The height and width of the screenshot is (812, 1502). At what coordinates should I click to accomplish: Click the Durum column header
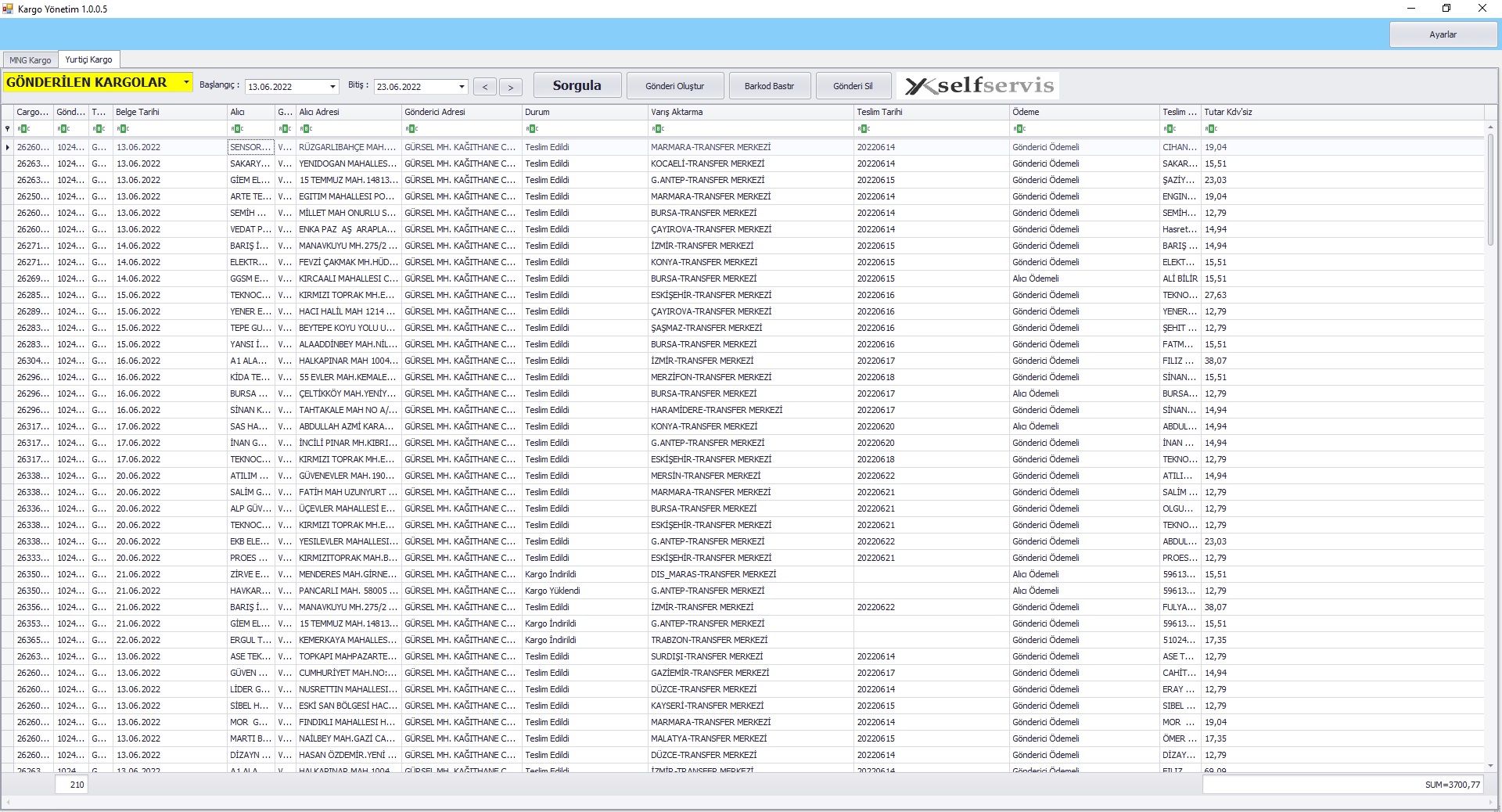pos(585,112)
